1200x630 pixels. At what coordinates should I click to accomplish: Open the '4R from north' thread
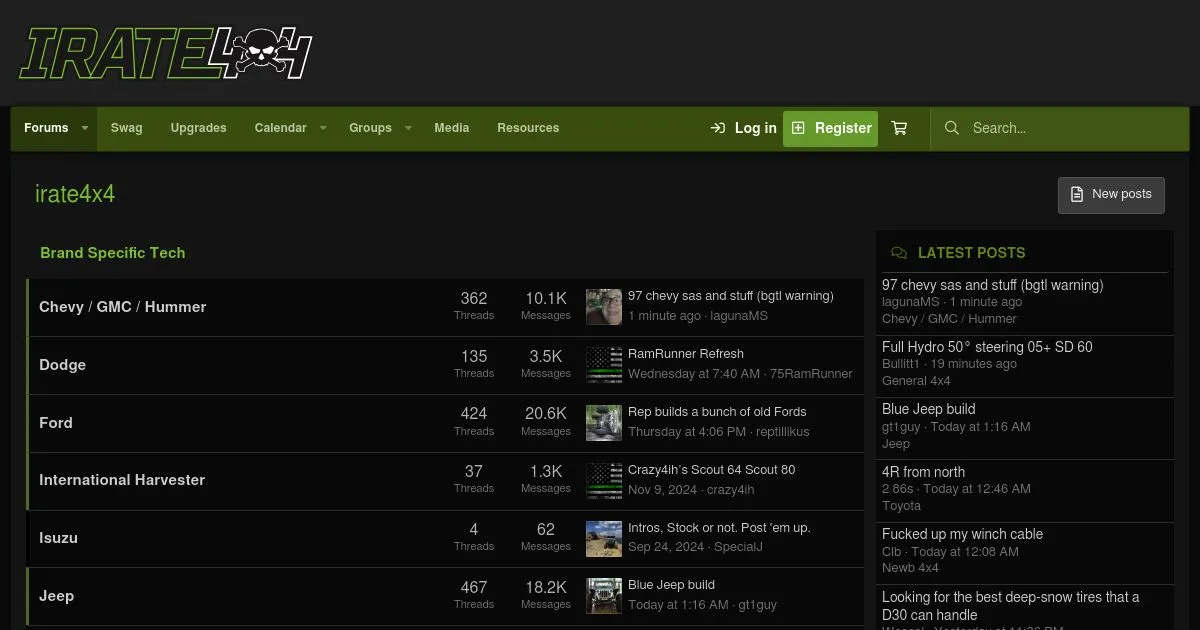pos(923,472)
